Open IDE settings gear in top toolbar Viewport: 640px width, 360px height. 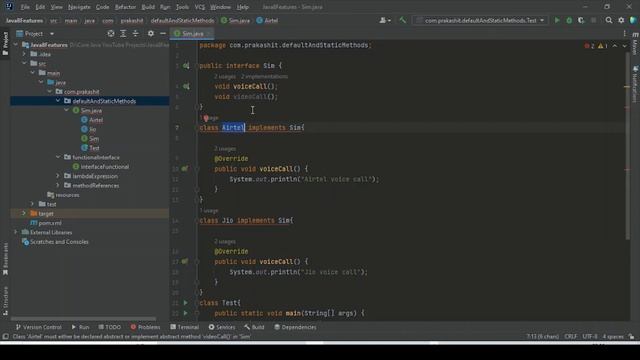[x=621, y=20]
